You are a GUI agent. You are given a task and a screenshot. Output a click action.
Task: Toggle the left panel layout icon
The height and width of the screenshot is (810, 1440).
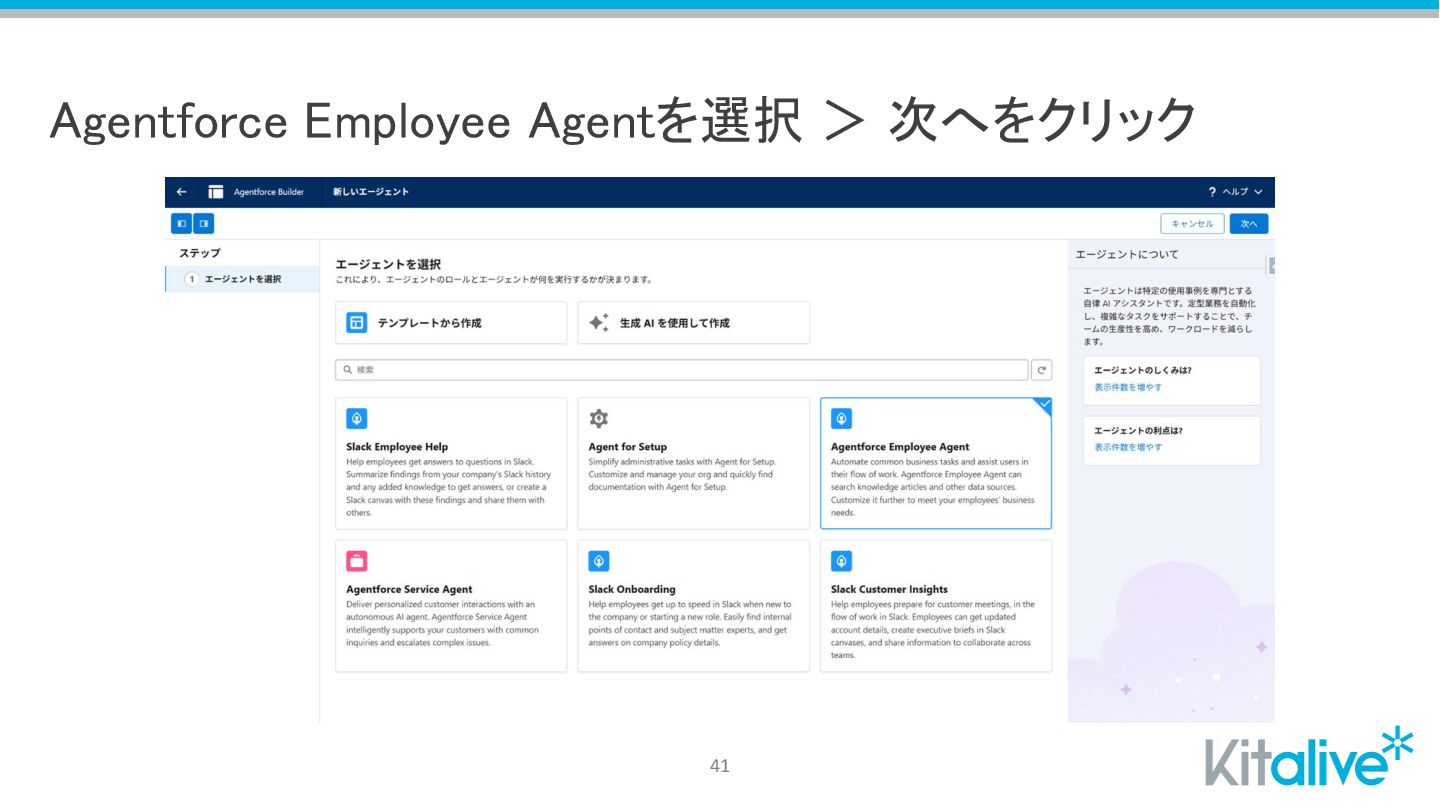tap(181, 224)
